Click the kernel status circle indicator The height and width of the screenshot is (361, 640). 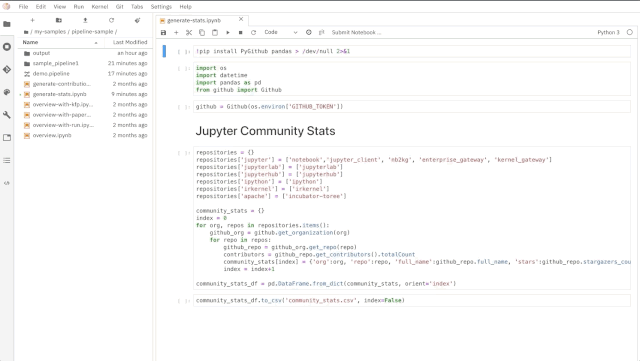[629, 32]
